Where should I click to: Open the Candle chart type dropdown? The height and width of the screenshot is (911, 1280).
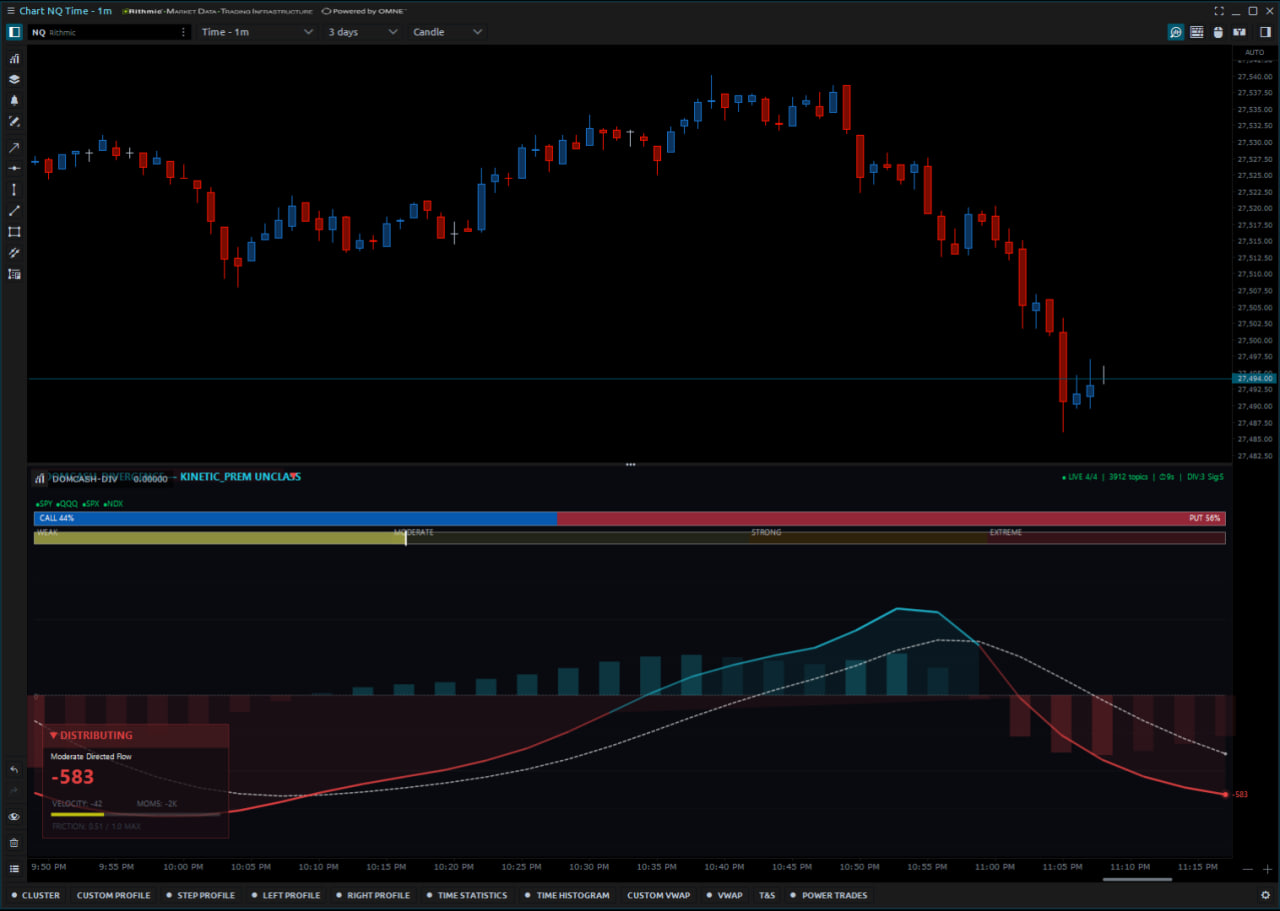[448, 32]
